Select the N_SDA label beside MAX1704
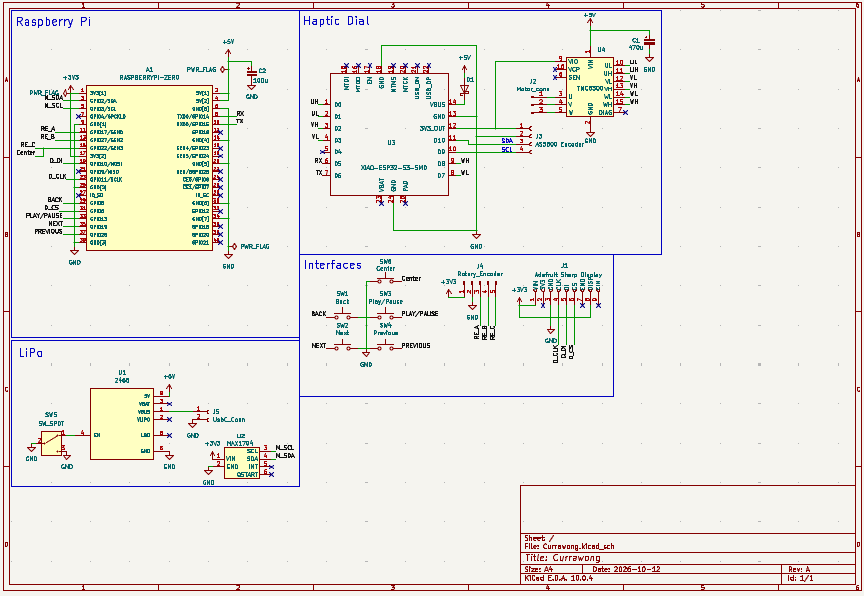The image size is (864, 596). pyautogui.click(x=285, y=456)
